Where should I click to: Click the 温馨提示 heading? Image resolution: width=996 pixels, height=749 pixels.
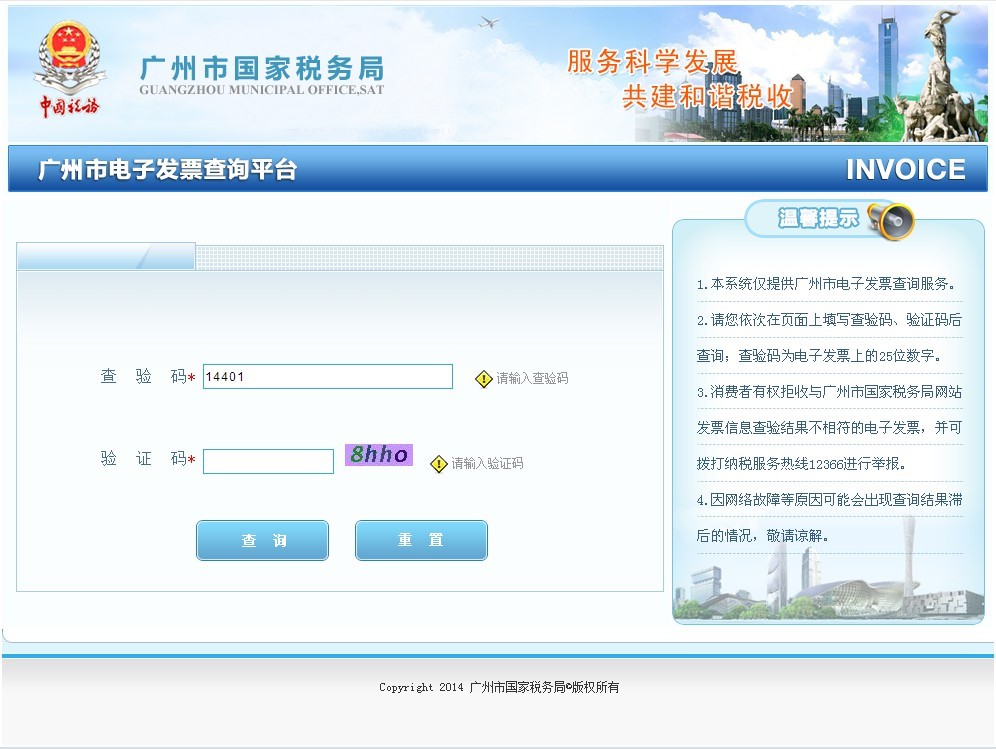tap(818, 218)
